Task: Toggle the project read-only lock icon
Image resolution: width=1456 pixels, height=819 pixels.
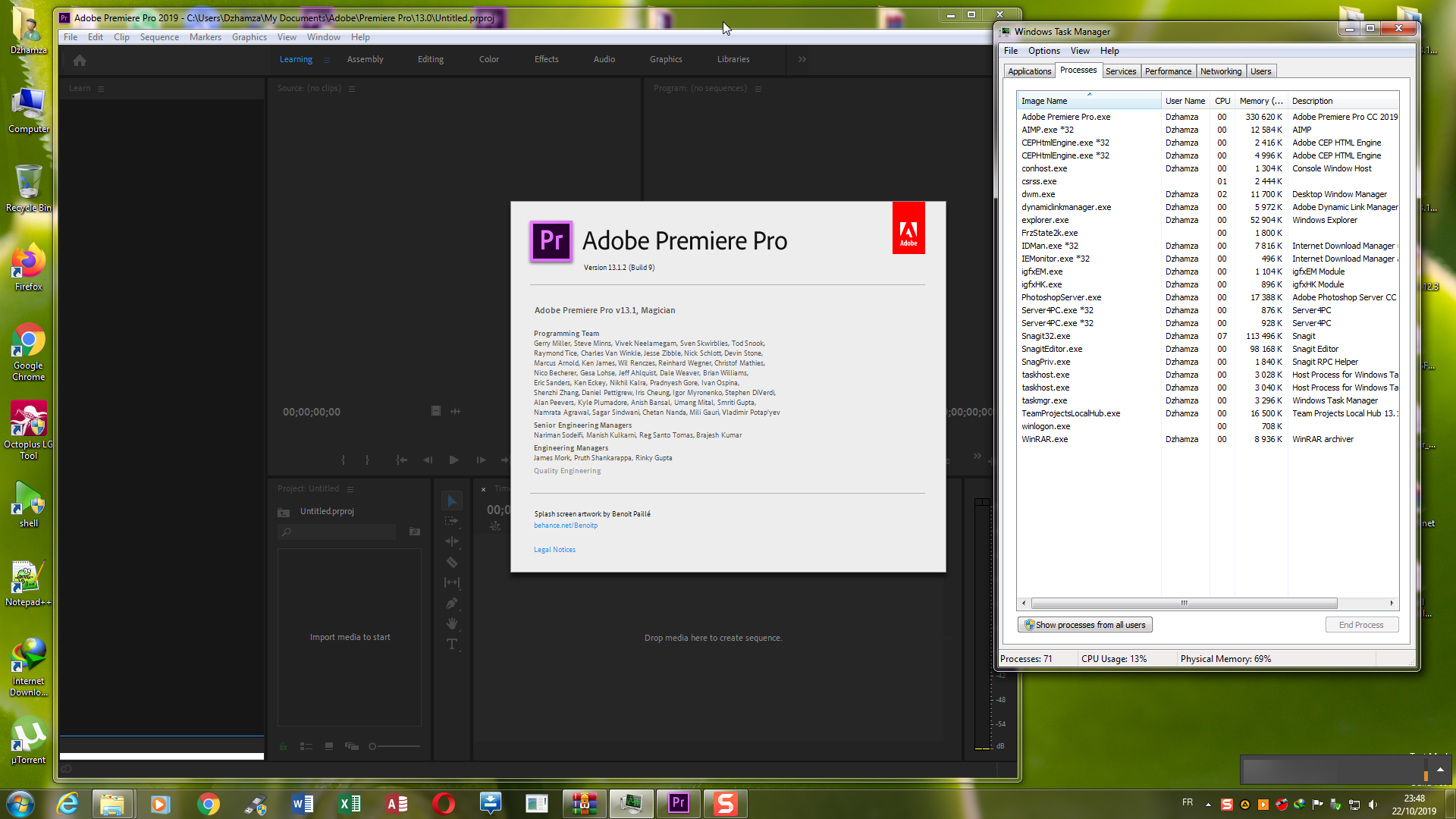Action: [x=284, y=746]
